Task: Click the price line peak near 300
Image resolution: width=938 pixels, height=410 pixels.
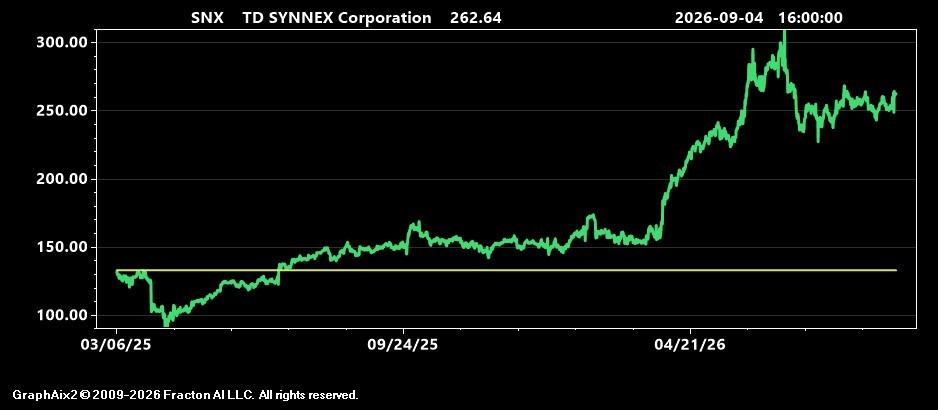Action: (784, 35)
